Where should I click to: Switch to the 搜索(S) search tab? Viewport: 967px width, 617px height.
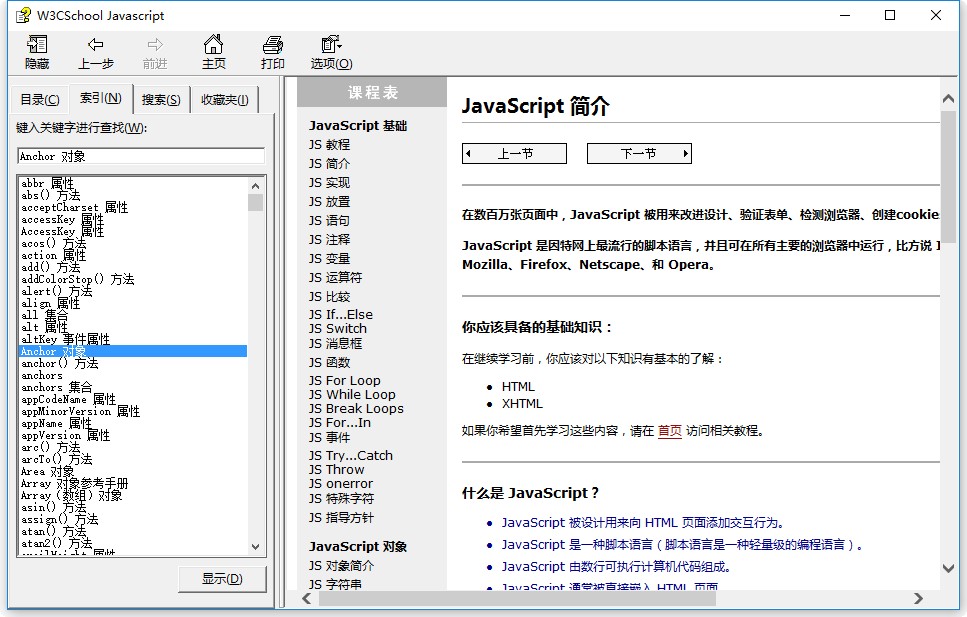[x=161, y=99]
